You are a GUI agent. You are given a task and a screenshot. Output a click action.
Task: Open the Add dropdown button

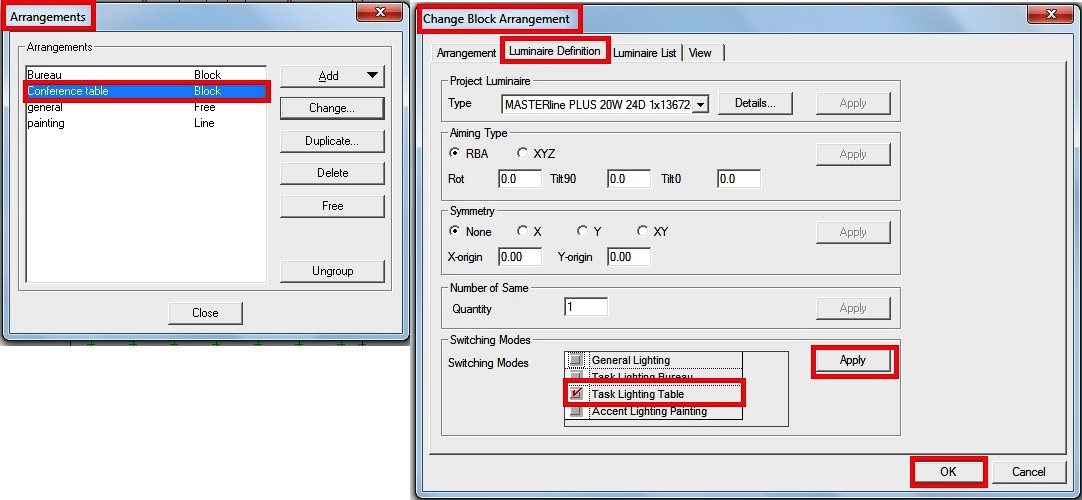332,76
